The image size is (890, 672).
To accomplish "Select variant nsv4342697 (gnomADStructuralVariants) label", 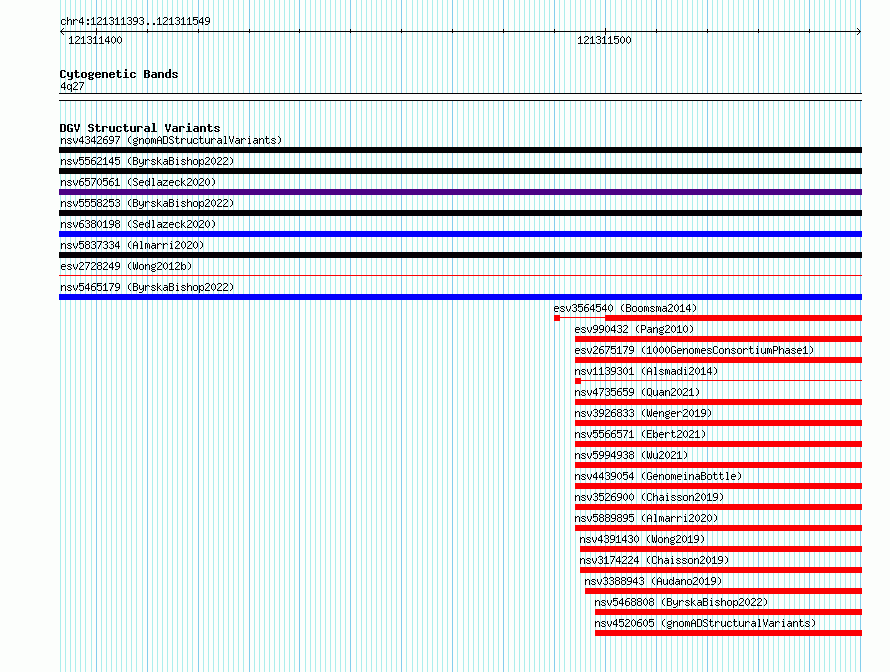I will (171, 140).
